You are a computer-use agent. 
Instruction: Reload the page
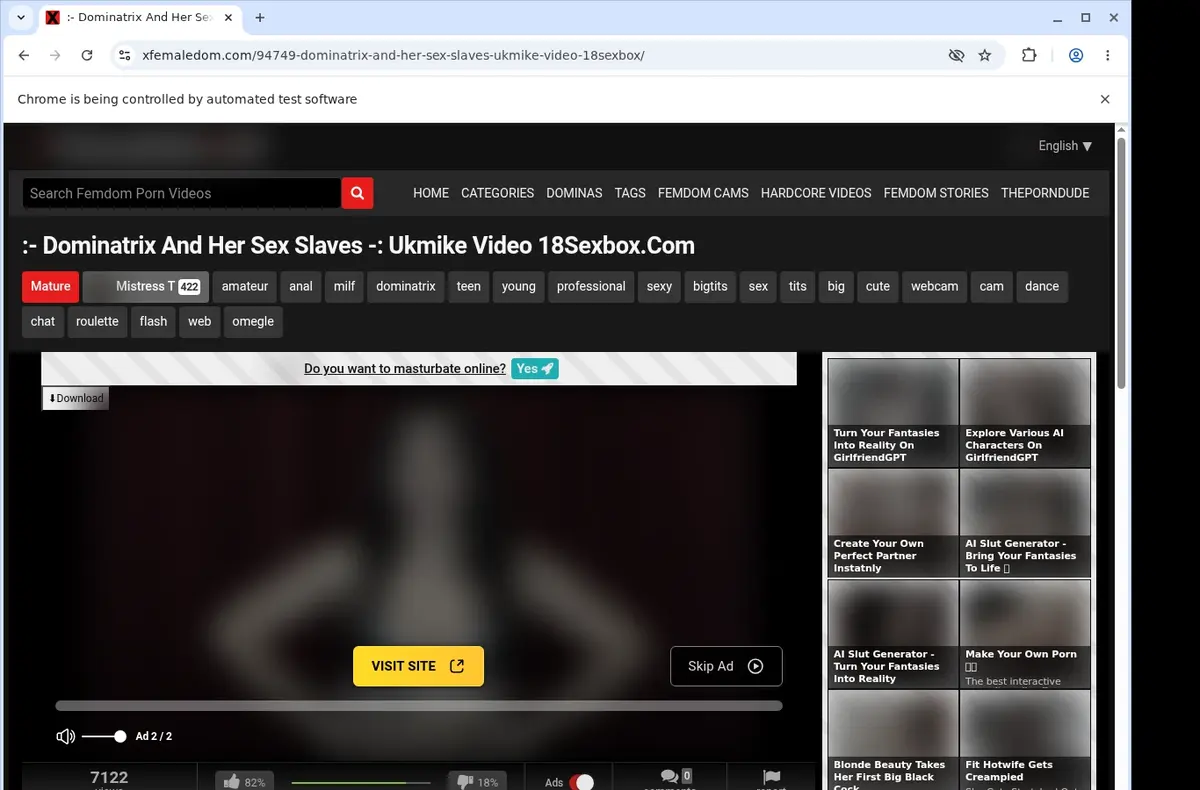[87, 55]
